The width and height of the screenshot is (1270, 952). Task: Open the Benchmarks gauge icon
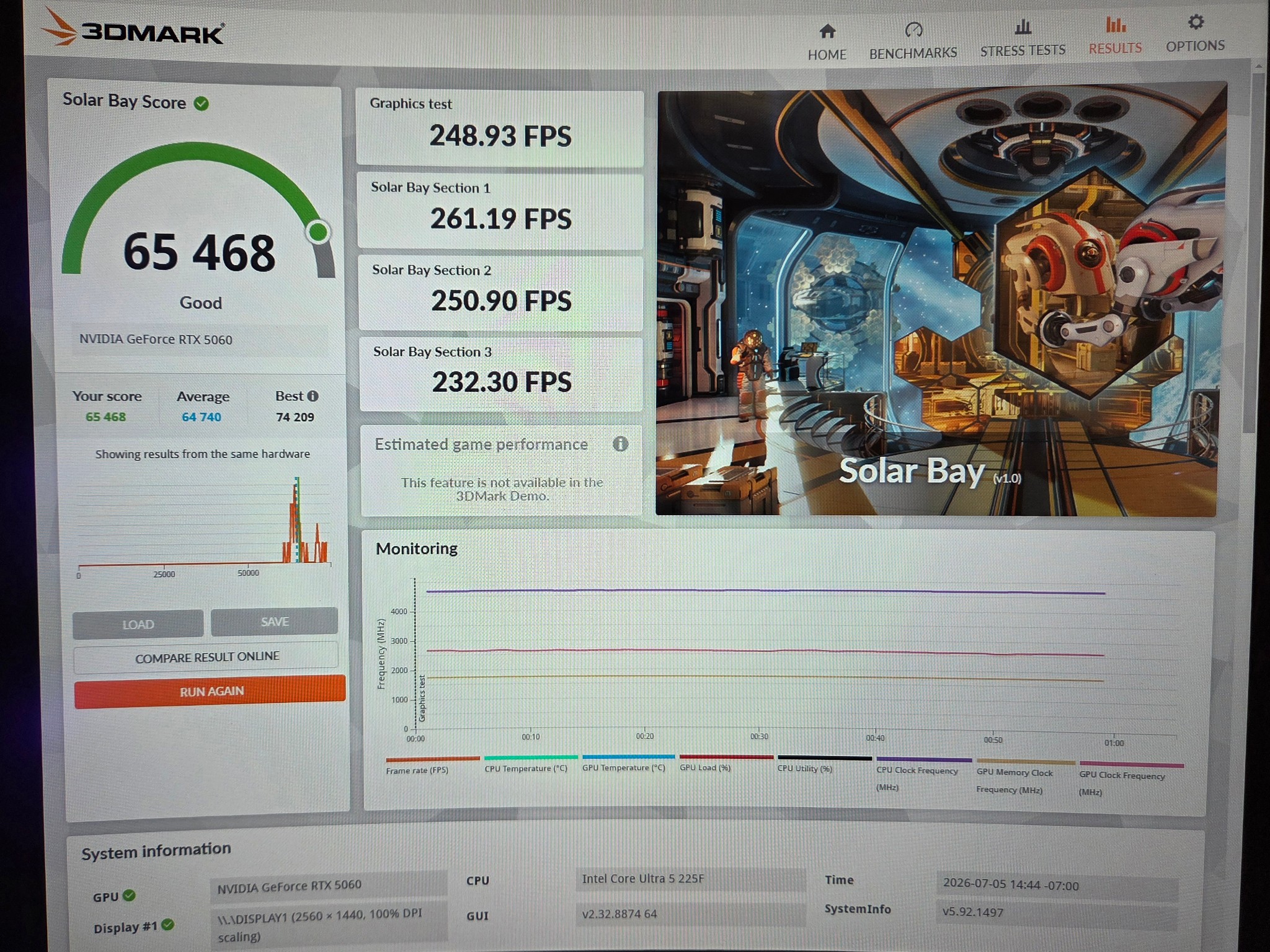click(x=913, y=30)
